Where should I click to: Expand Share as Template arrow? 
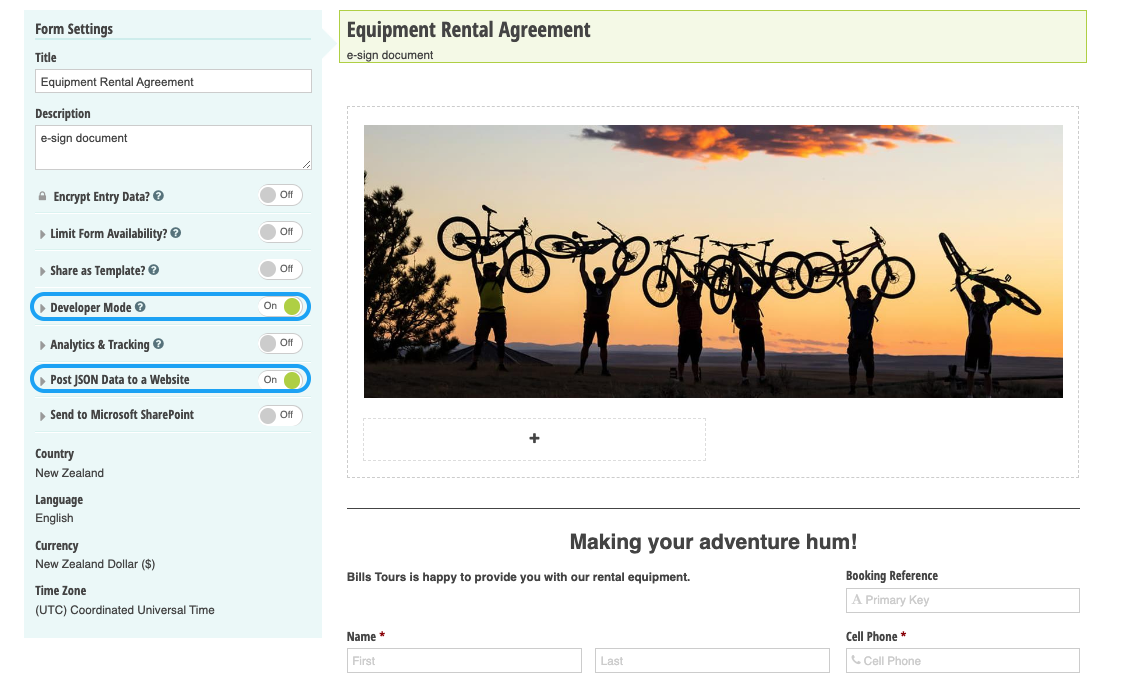42,271
